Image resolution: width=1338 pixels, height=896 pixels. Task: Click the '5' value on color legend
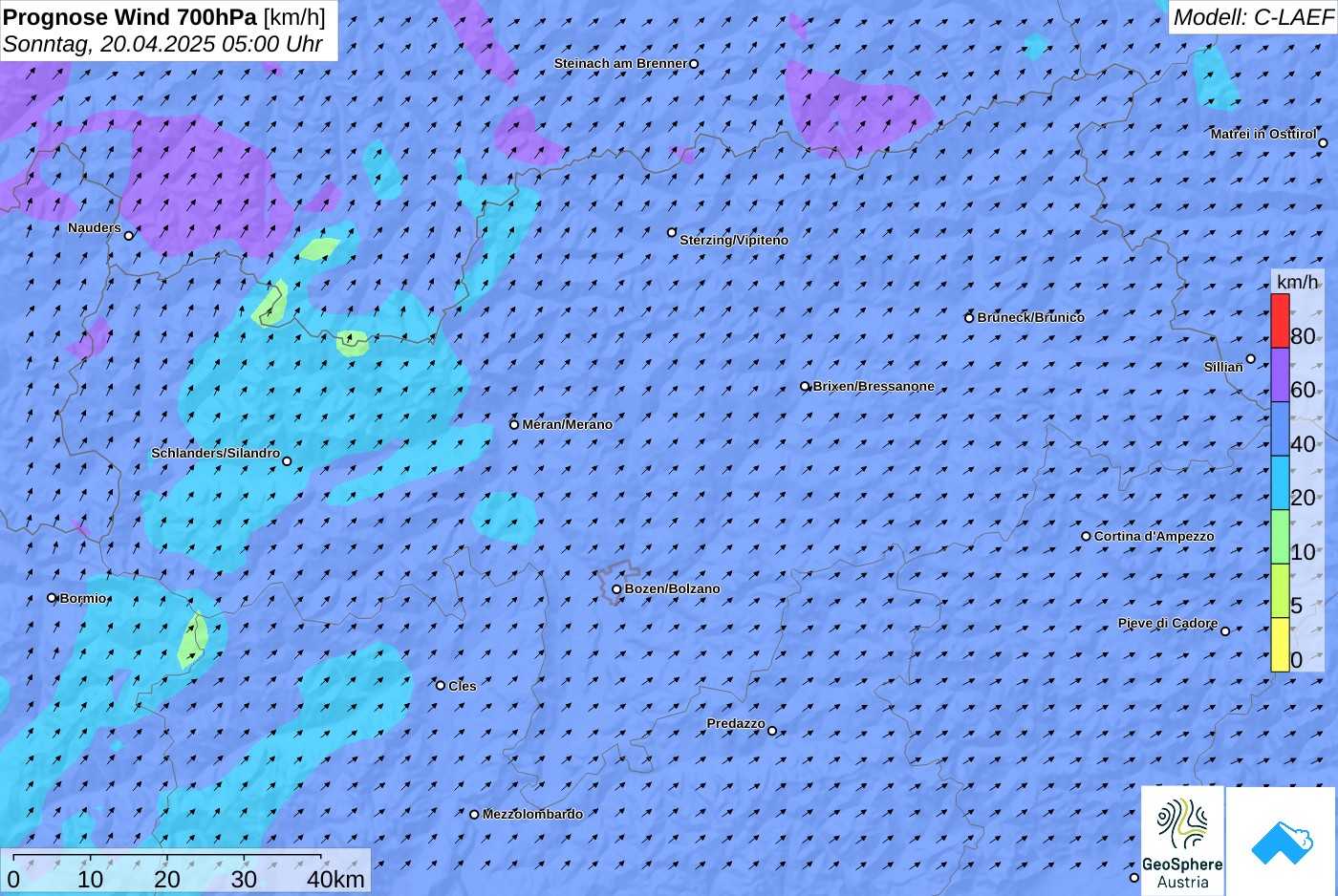click(1296, 606)
